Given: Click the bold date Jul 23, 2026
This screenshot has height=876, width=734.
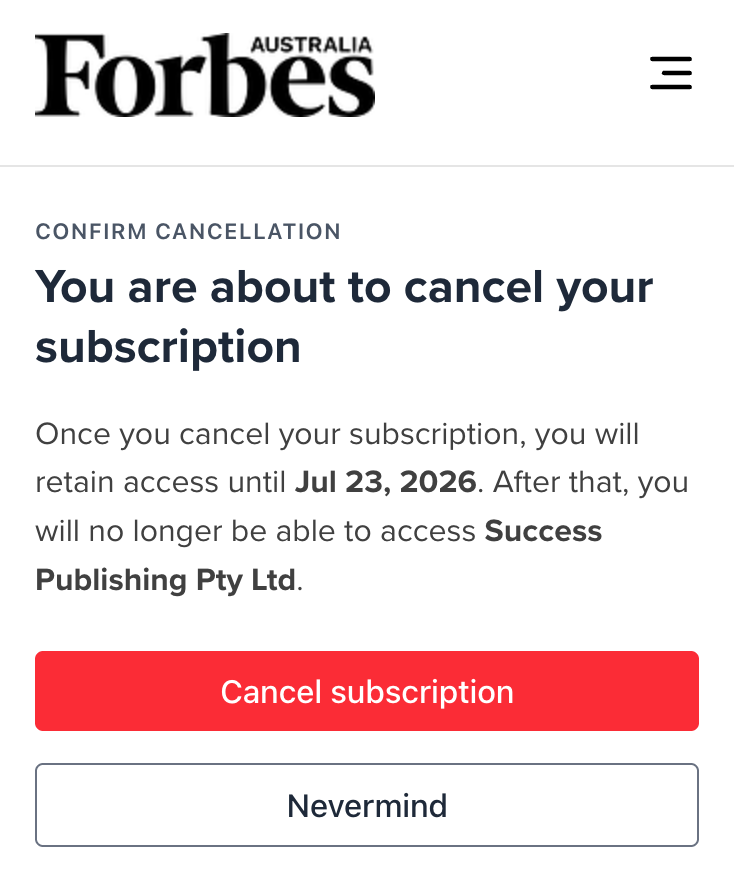Looking at the screenshot, I should [385, 482].
